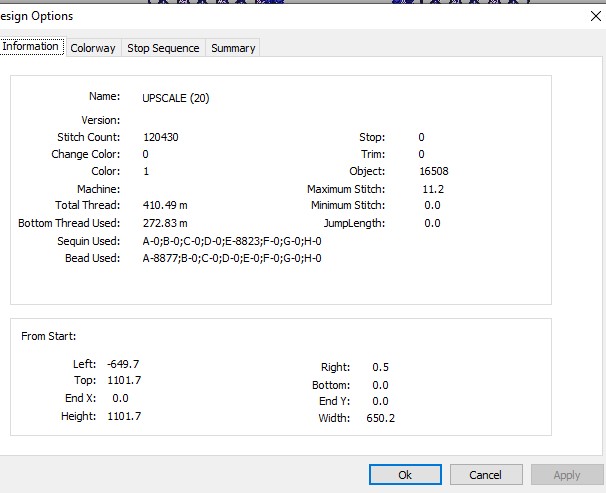Click the Sequin Used label
Image resolution: width=606 pixels, height=493 pixels.
pyautogui.click(x=89, y=241)
